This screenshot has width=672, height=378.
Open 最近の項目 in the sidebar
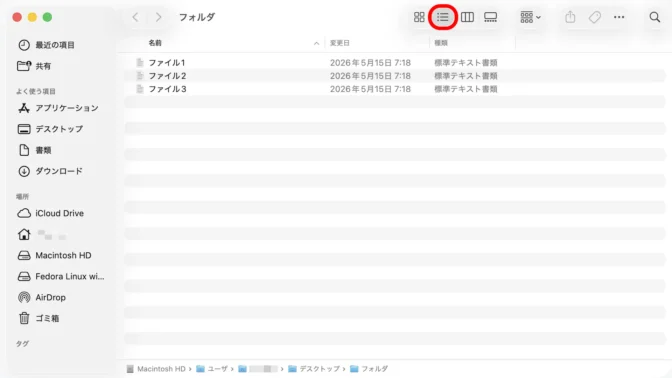point(46,45)
